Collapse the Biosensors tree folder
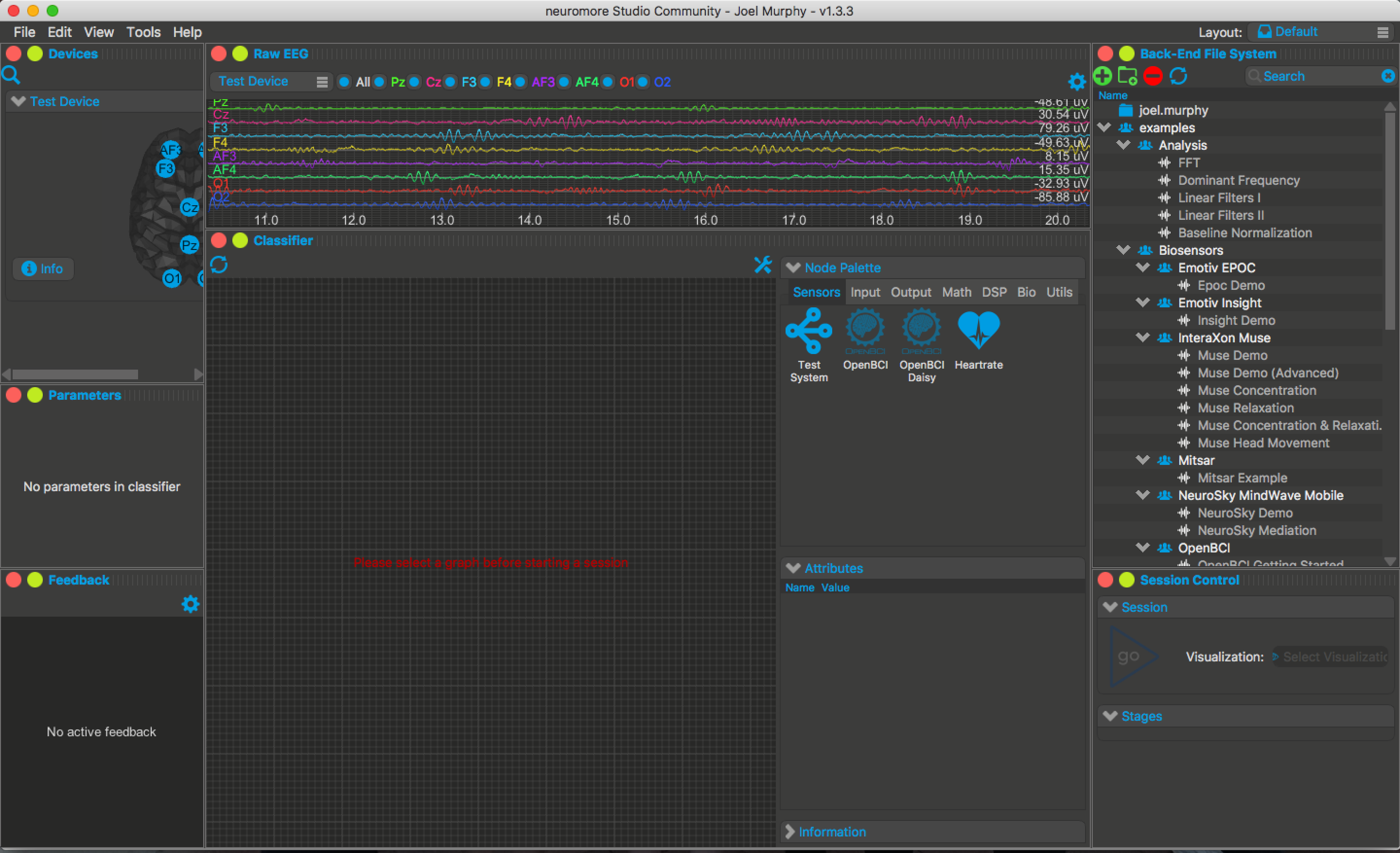1400x853 pixels. tap(1123, 250)
